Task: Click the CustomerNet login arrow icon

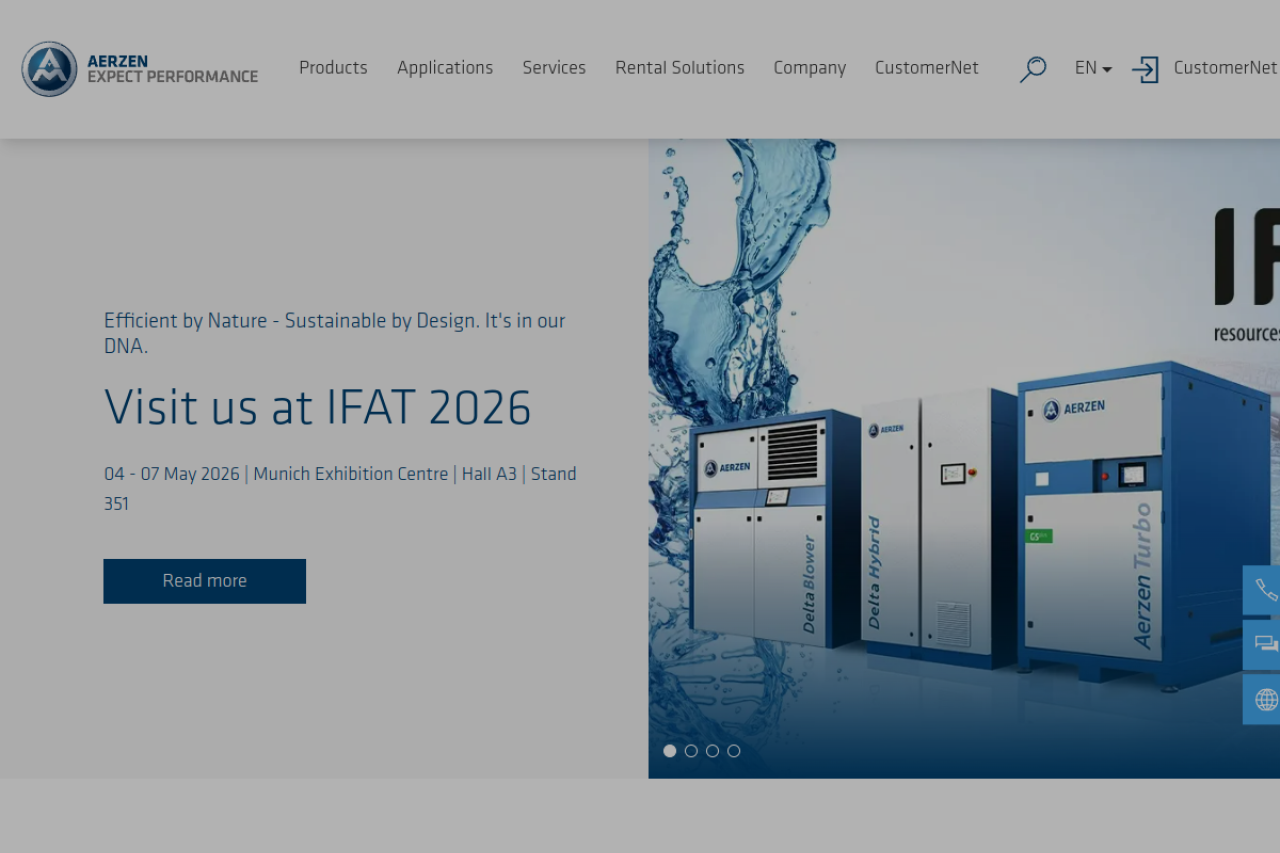Action: coord(1145,69)
